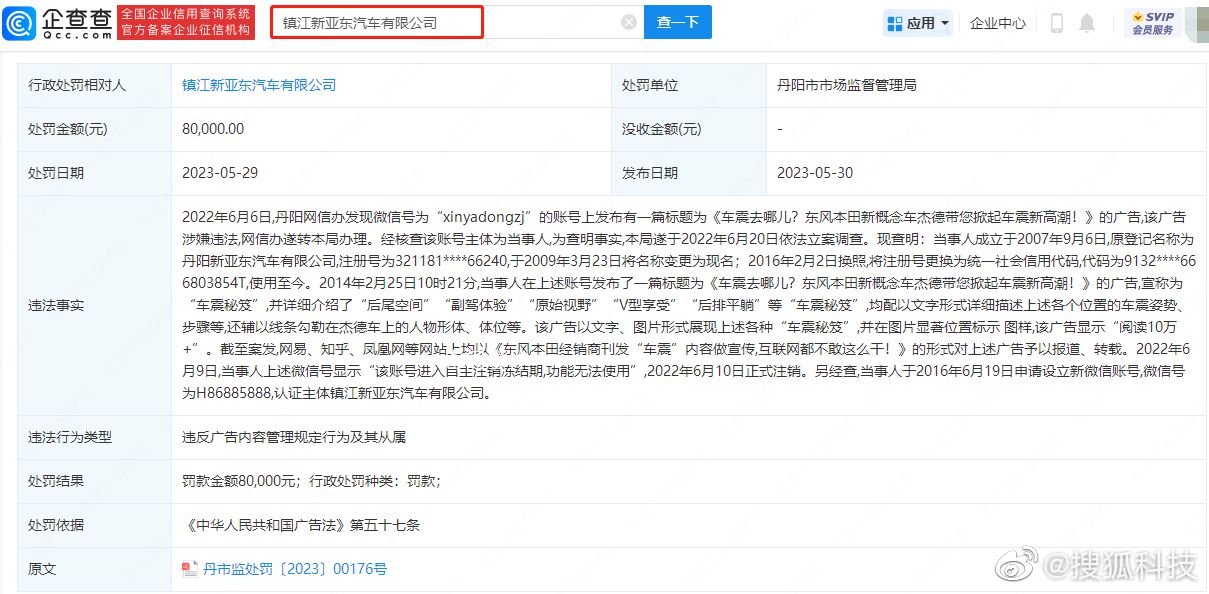
Task: Select the publish date 2023-05-30
Action: (x=815, y=173)
